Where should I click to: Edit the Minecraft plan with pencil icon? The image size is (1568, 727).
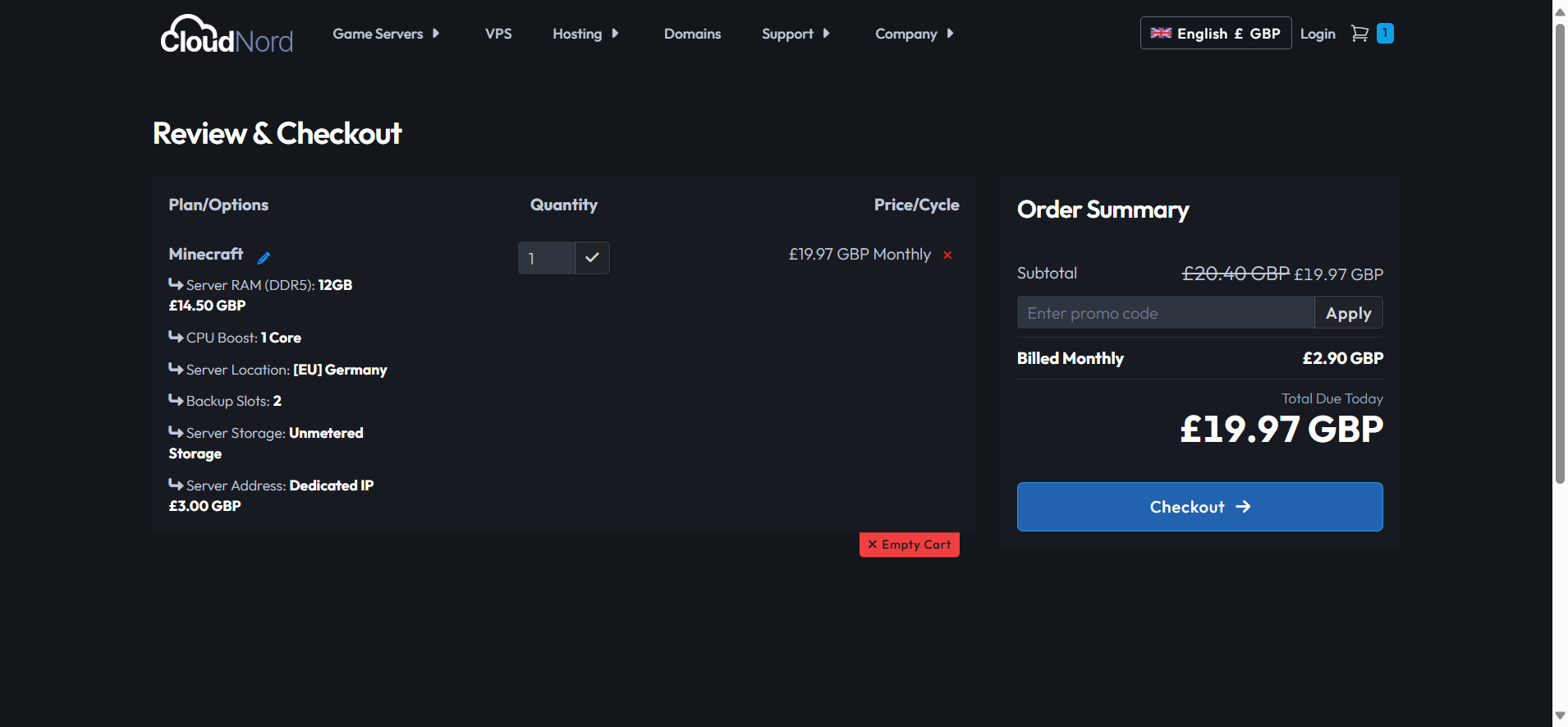(264, 257)
